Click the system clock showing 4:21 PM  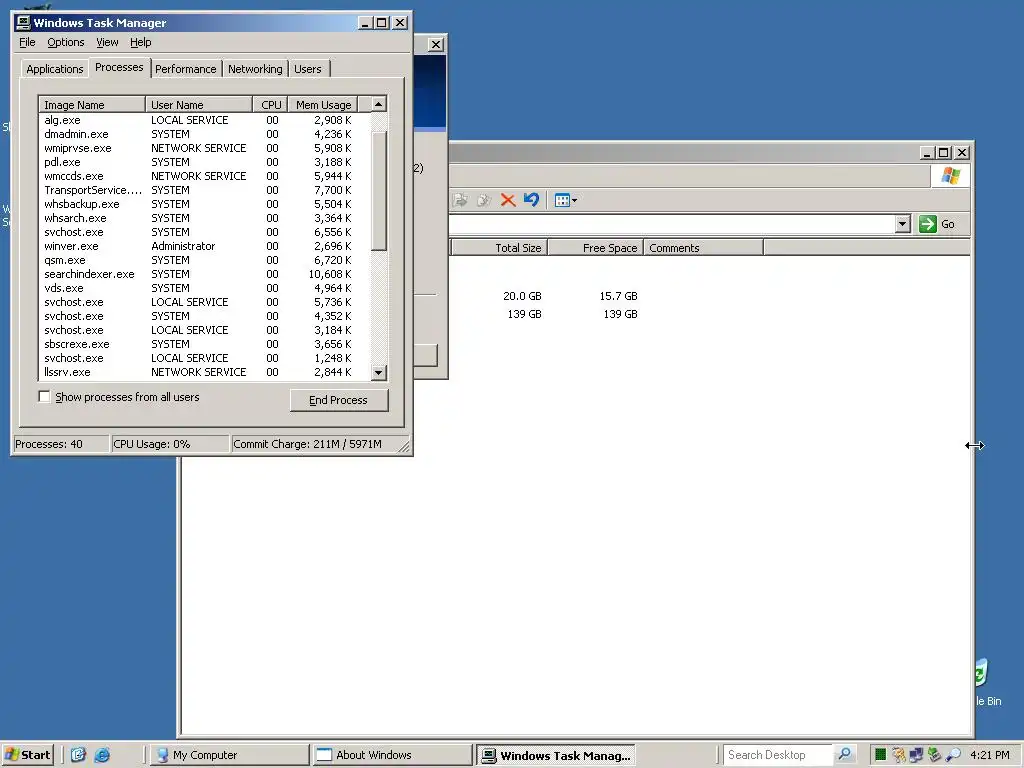(990, 755)
